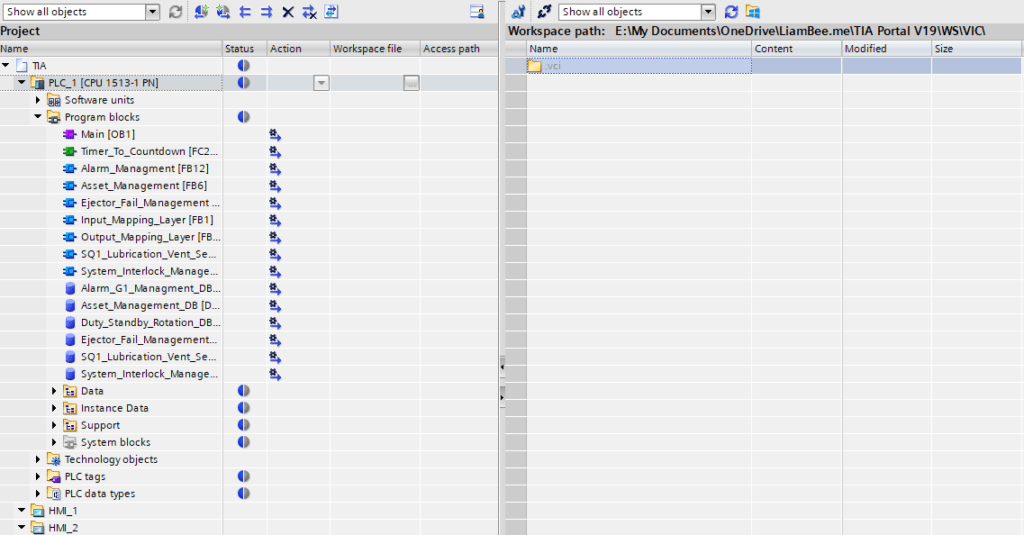Click the user view icon at project toolbar right
This screenshot has height=535, width=1024.
[x=477, y=12]
